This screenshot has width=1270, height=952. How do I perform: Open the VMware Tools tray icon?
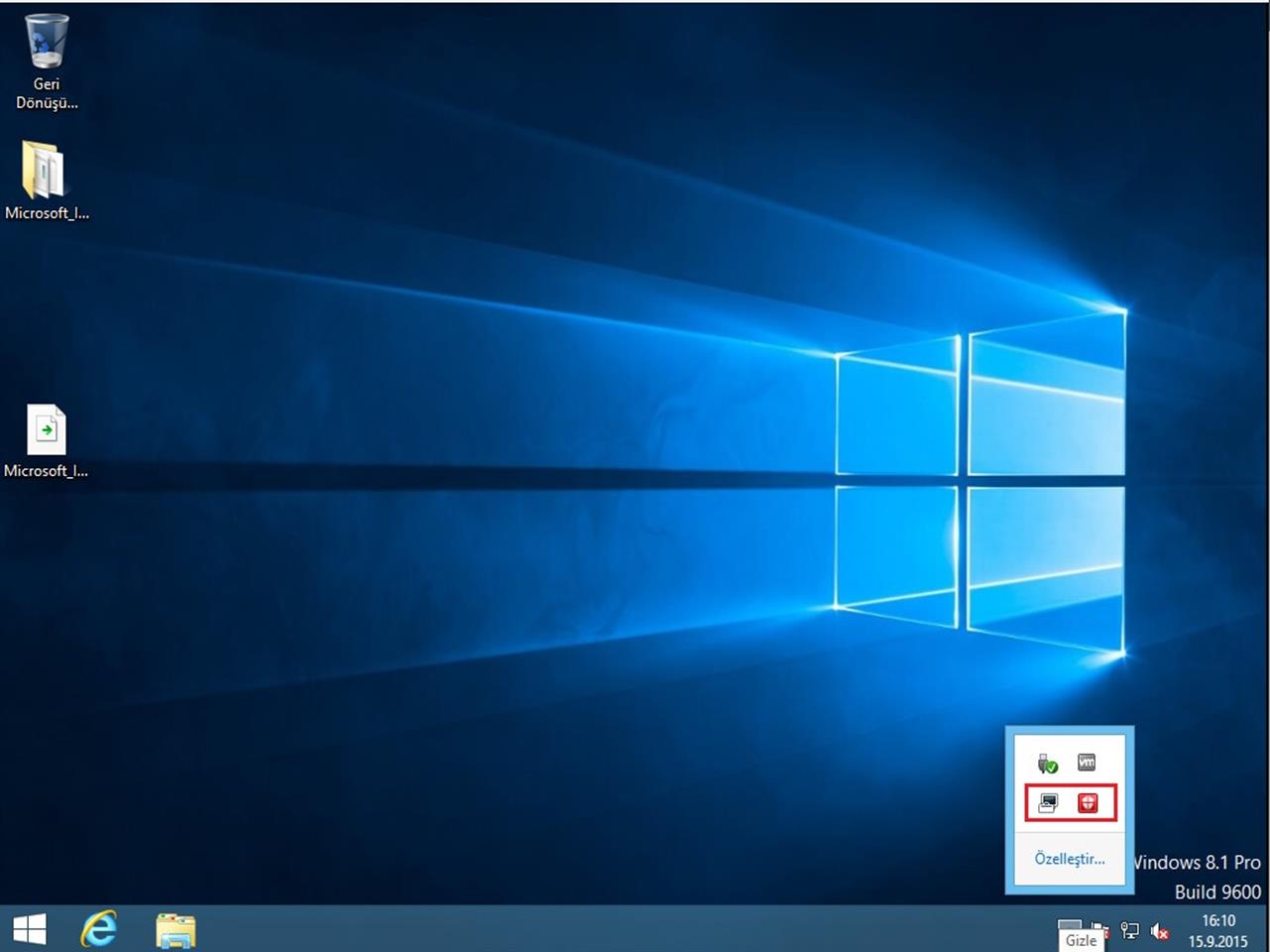click(x=1087, y=762)
